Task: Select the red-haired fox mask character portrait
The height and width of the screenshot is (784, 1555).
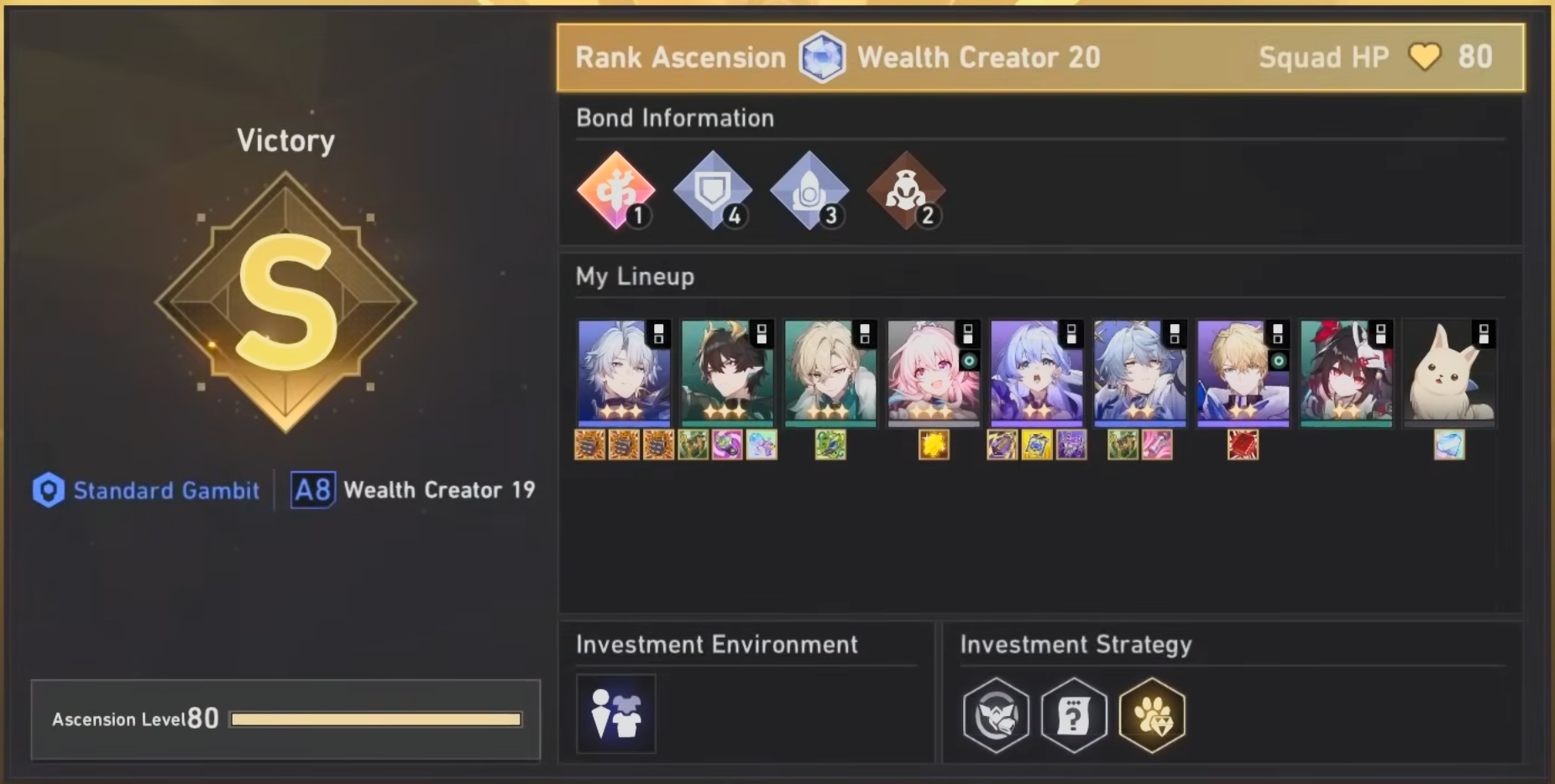Action: (x=1347, y=374)
